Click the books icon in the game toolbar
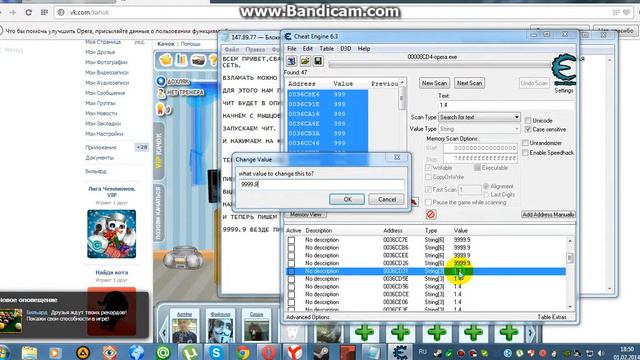This screenshot has width=640, height=360. 181,60
